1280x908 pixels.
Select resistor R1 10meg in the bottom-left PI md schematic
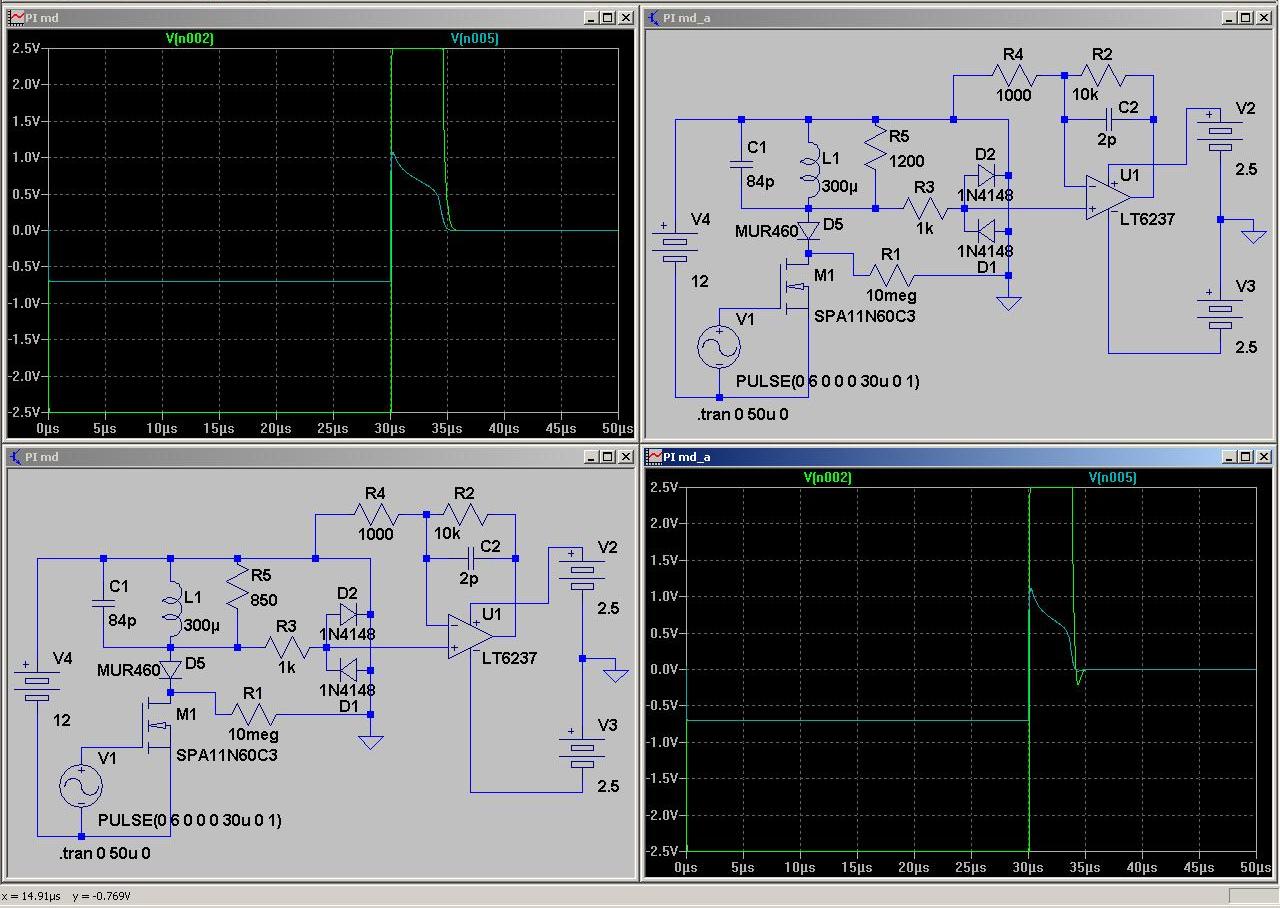[252, 715]
